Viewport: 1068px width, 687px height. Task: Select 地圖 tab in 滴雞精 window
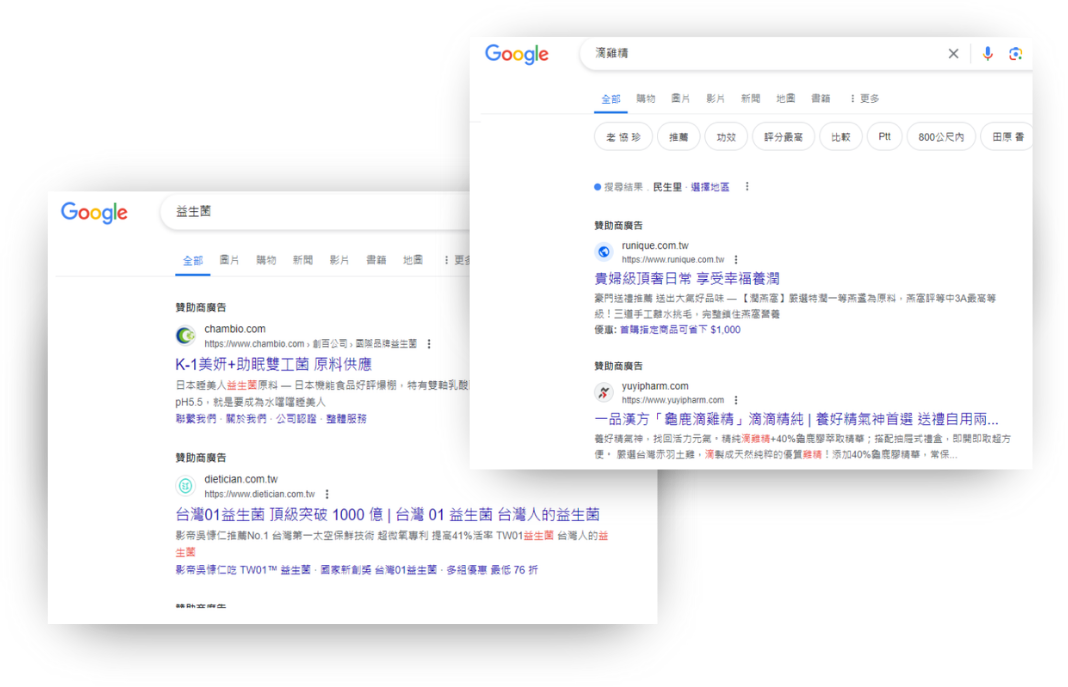click(785, 99)
